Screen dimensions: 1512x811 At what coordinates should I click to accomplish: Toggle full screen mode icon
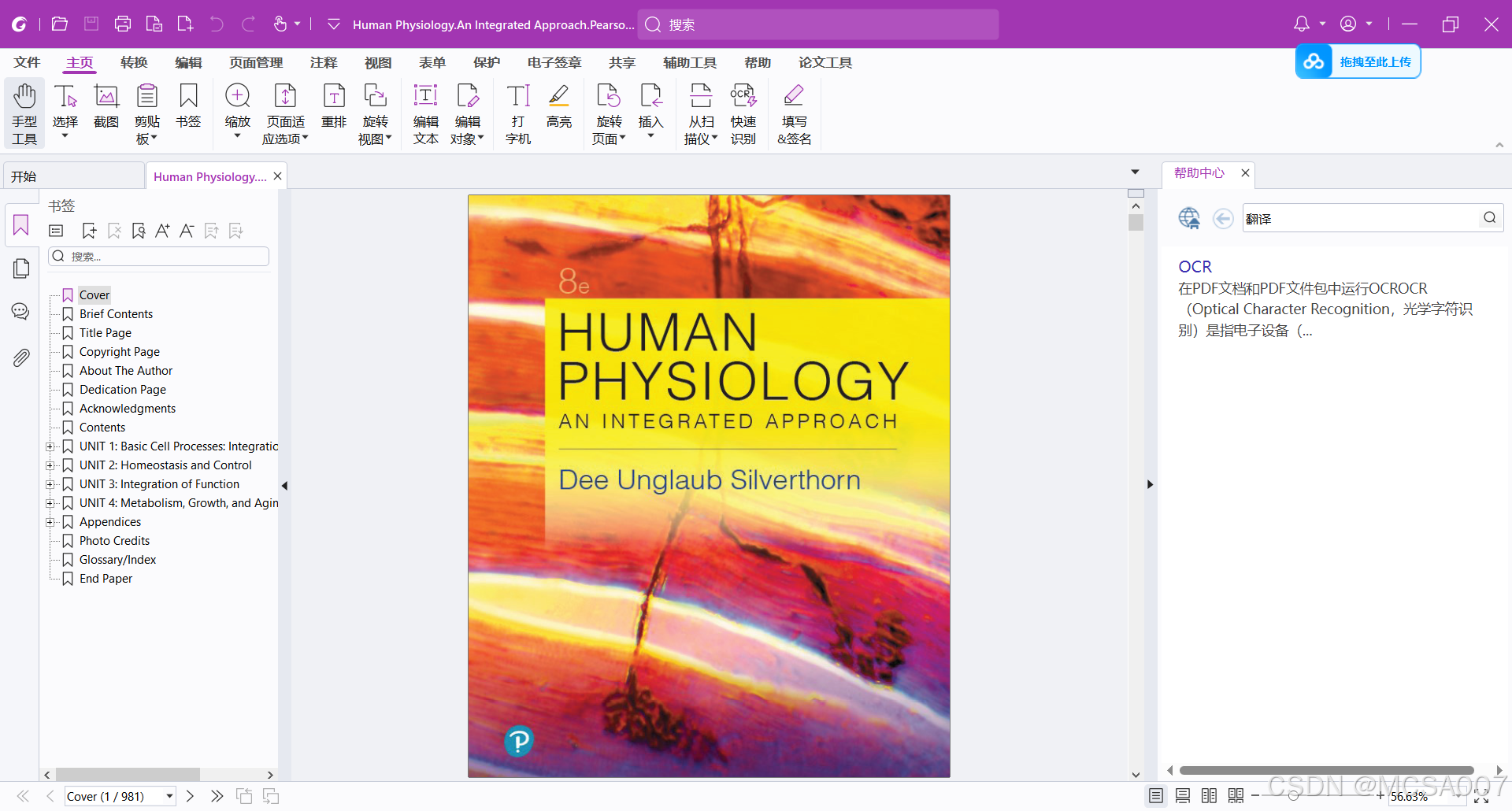pos(1481,797)
